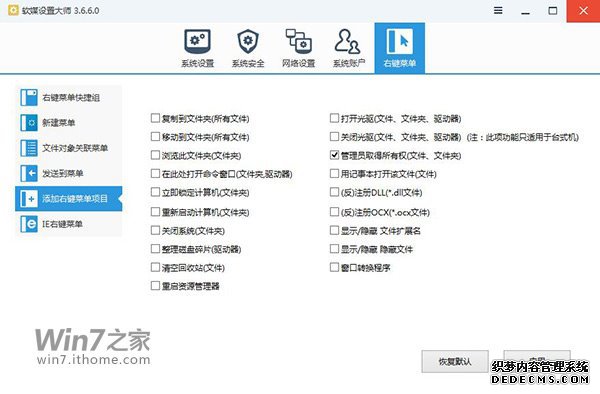Click the 恢复默认 button
Viewport: 600px width, 394px height.
[455, 361]
